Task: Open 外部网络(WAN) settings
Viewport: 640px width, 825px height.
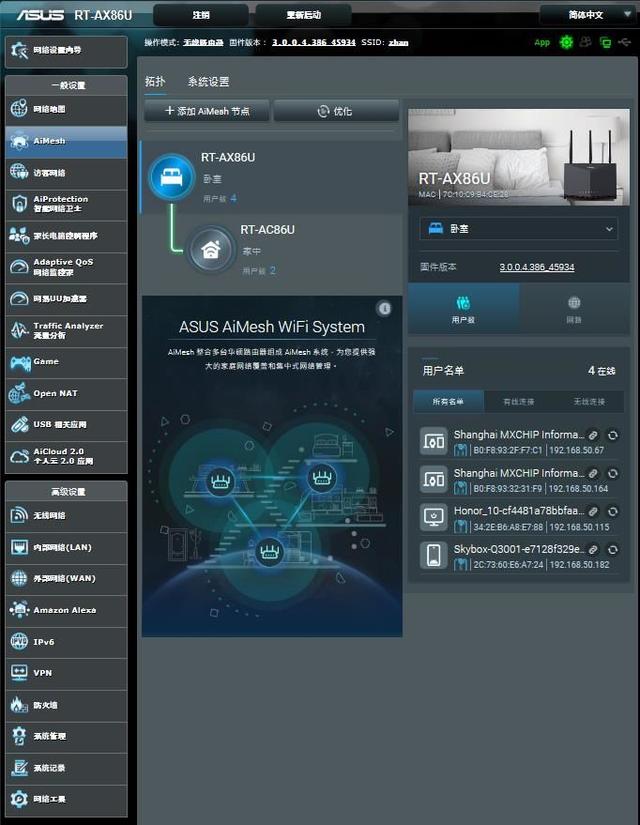Action: coord(66,579)
